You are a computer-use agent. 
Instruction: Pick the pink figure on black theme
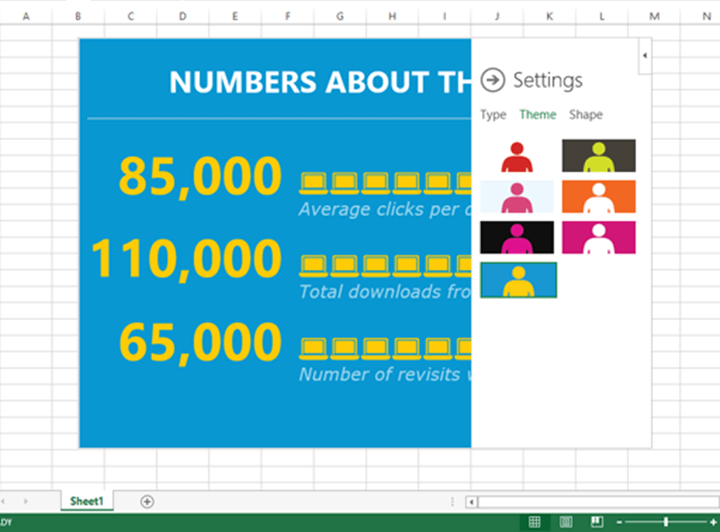pos(518,238)
